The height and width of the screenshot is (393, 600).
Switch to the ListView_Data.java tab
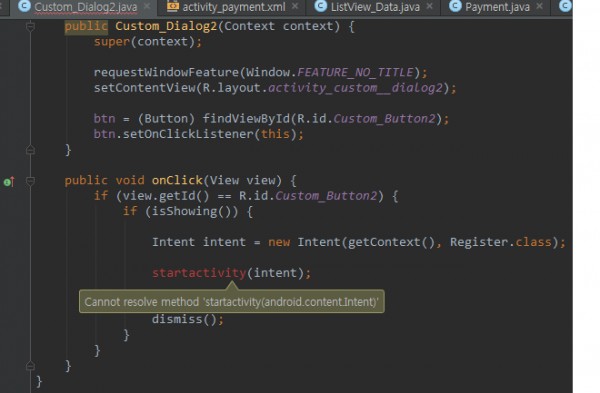(x=375, y=7)
